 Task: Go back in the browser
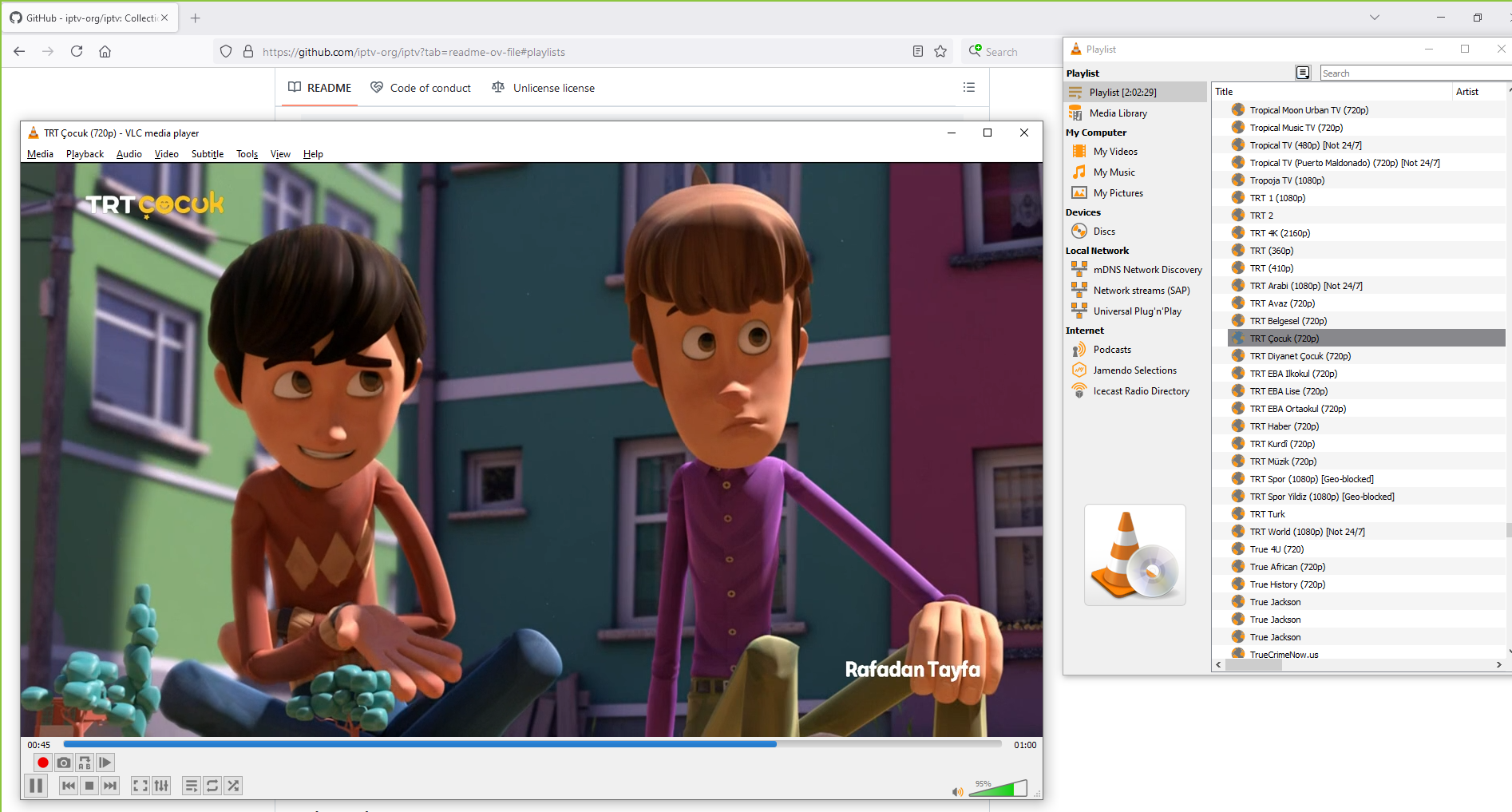pyautogui.click(x=19, y=51)
